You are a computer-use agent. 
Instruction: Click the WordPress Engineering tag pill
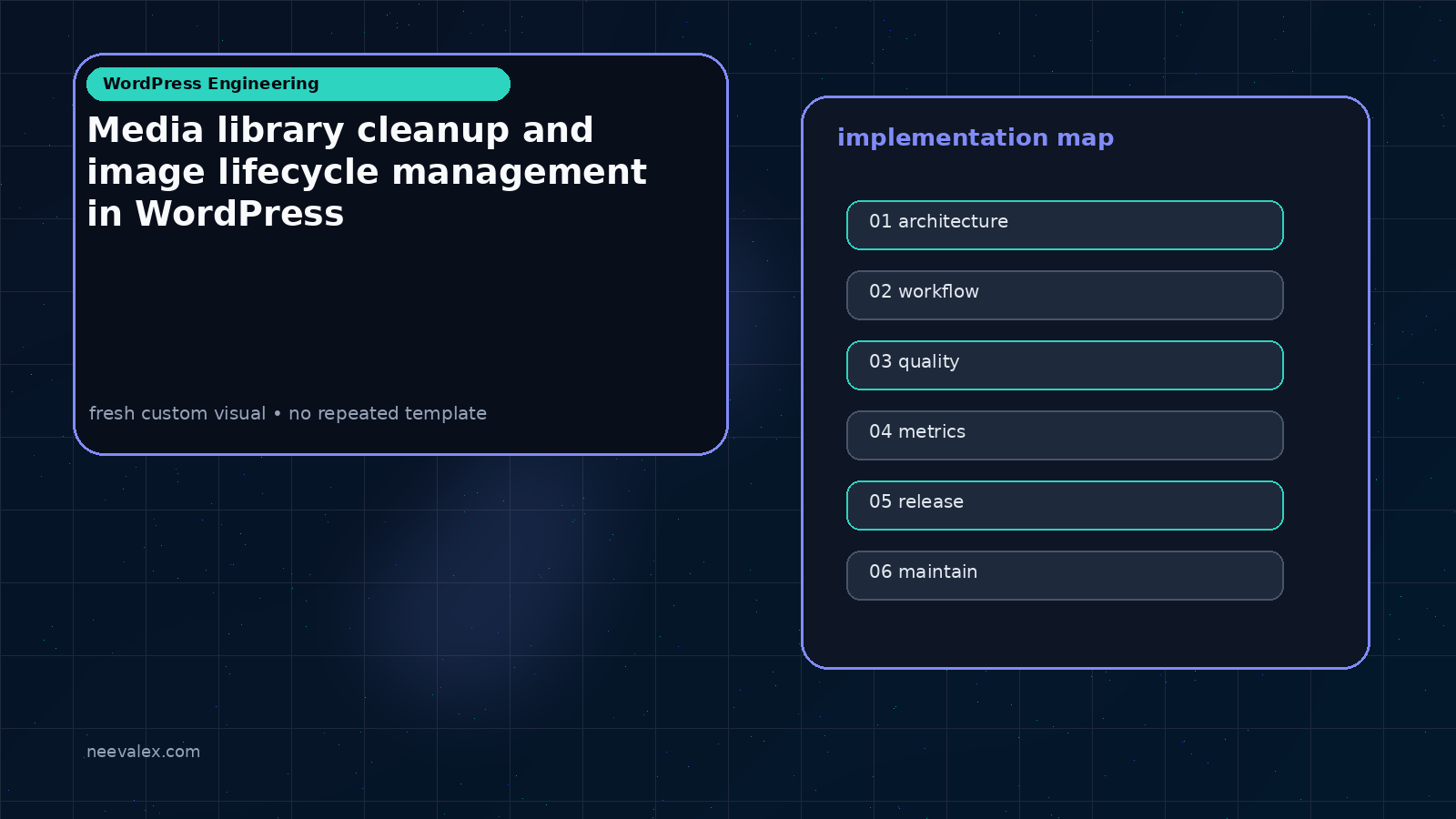tap(298, 84)
